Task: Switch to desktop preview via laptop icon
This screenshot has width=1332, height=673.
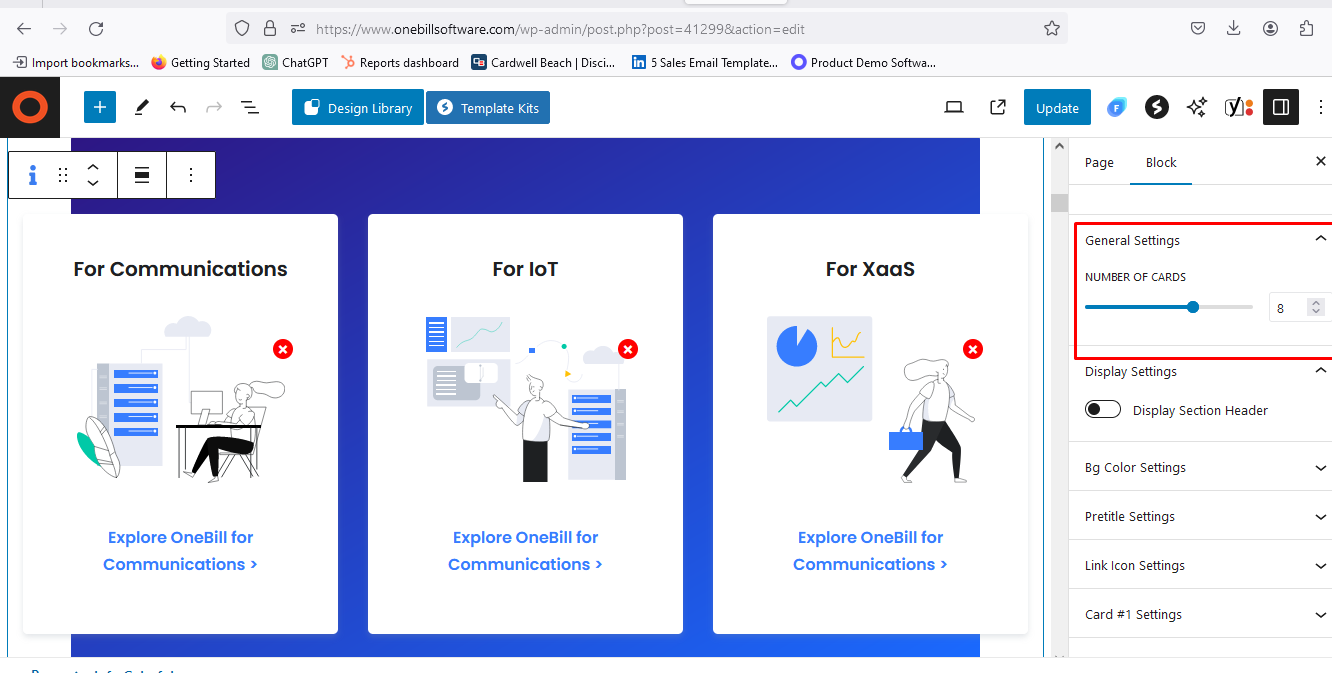Action: pos(954,107)
